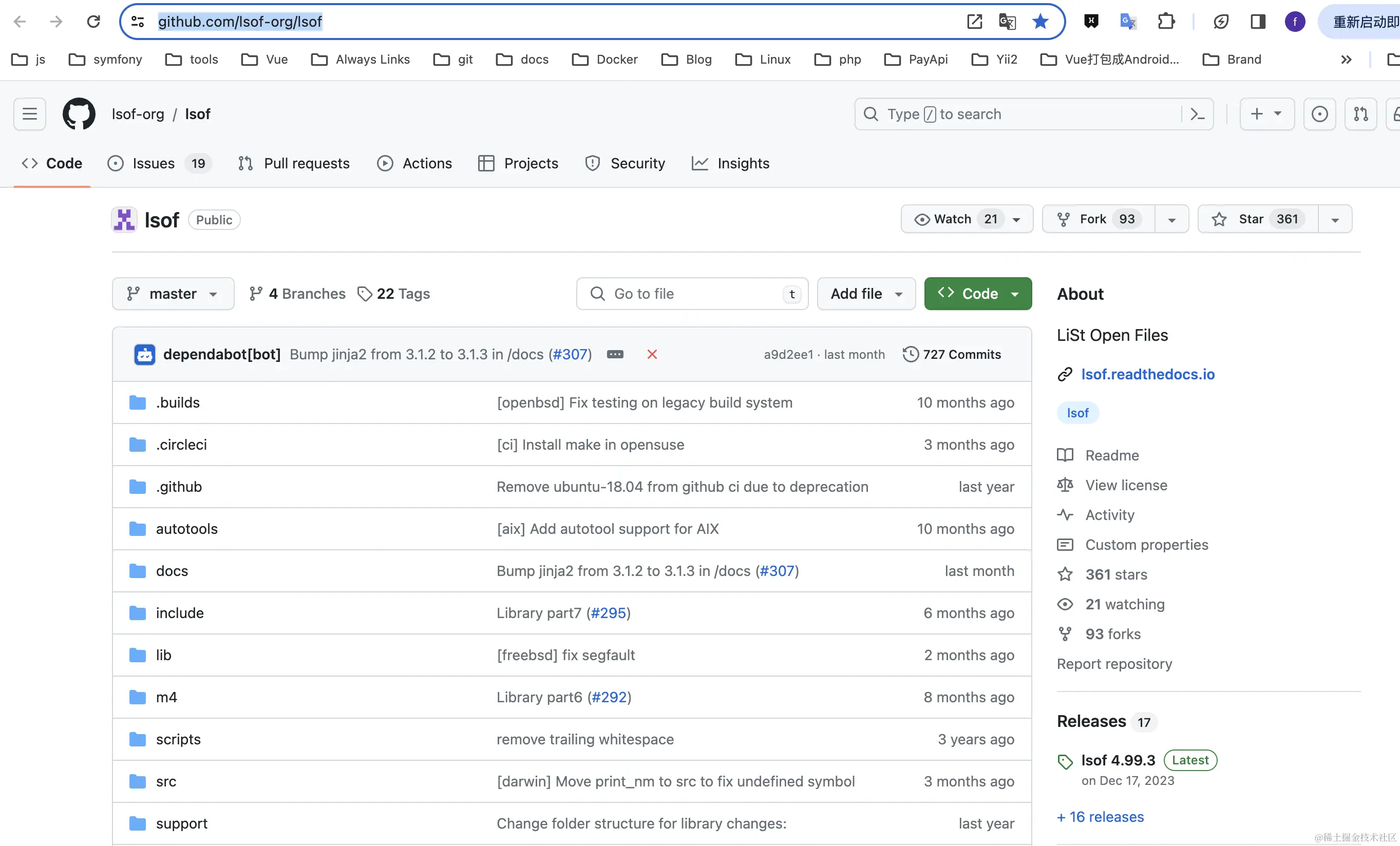Expand commit message ellipsis button
Viewport: 1400px width, 846px height.
[615, 354]
